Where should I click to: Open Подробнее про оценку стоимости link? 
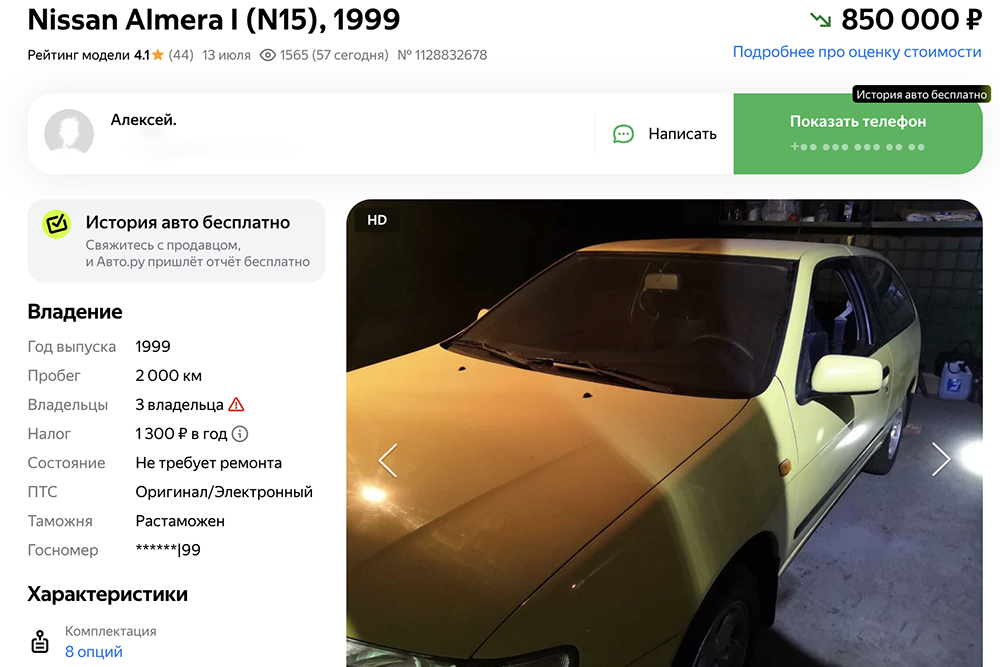[x=857, y=52]
